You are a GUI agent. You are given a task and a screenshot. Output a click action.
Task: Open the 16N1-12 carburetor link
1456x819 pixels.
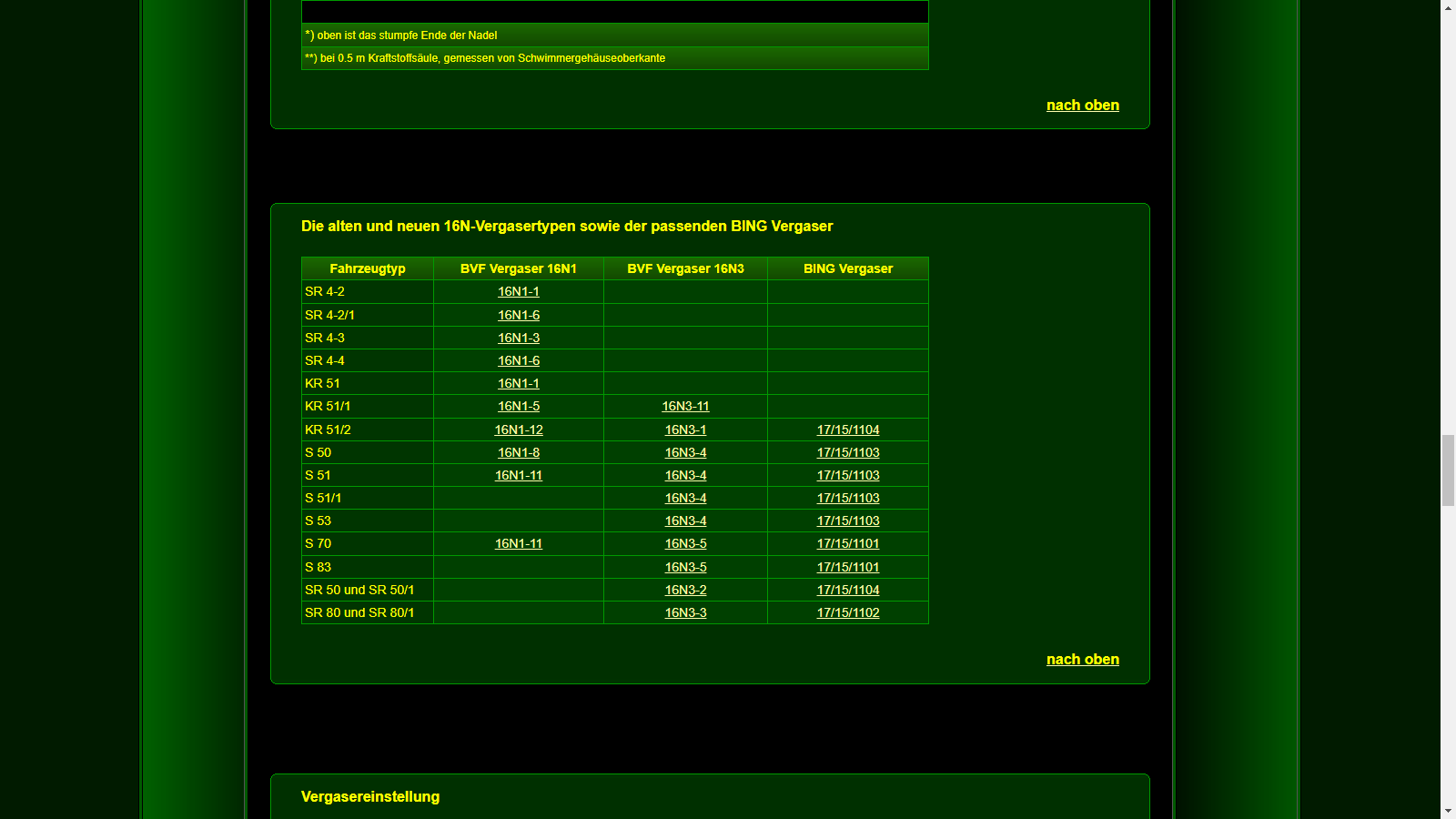[x=518, y=430]
